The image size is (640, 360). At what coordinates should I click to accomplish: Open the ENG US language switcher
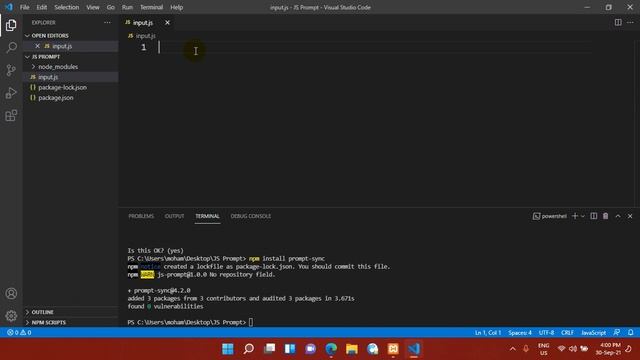[544, 349]
